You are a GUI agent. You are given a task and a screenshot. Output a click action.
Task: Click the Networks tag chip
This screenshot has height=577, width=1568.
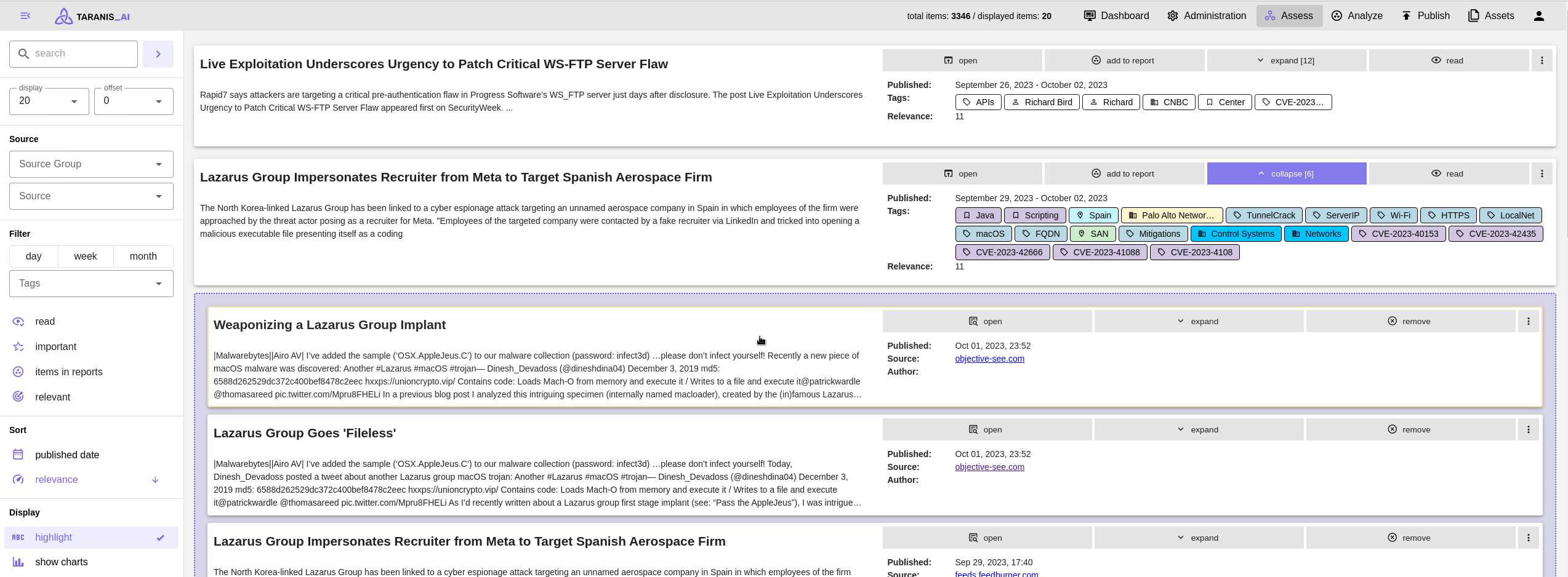(1316, 234)
